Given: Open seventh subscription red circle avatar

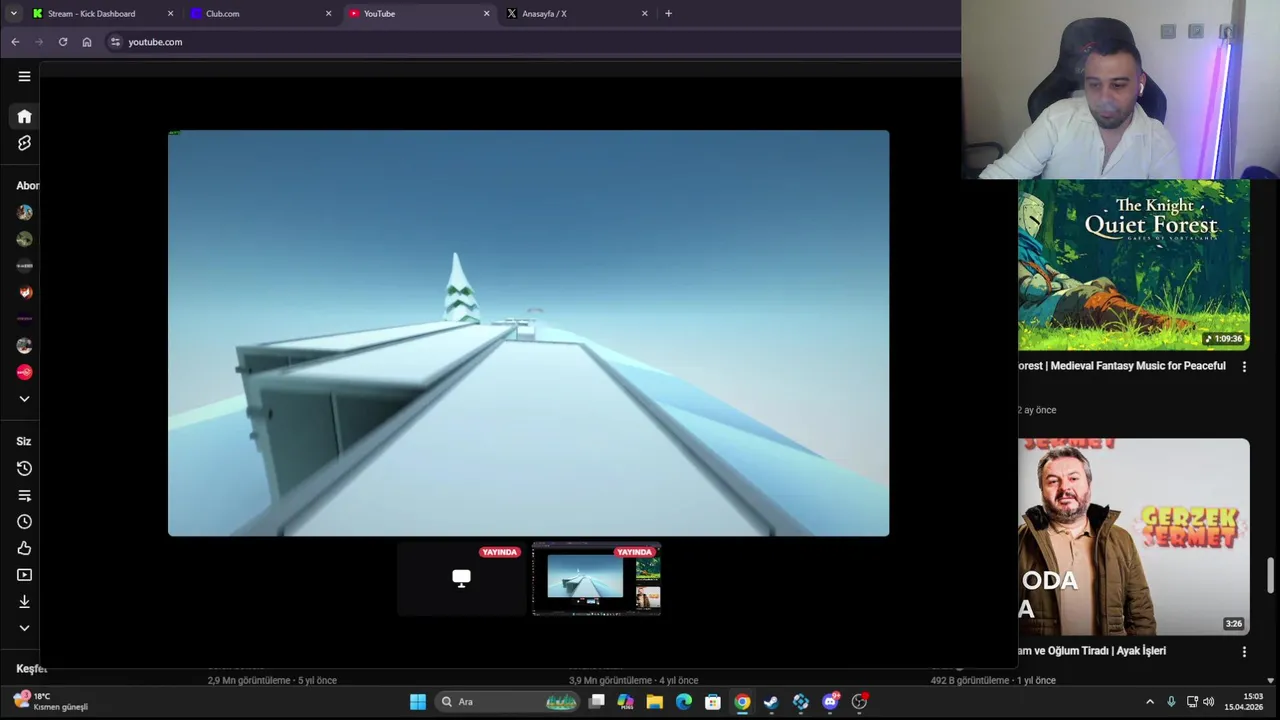Looking at the screenshot, I should (24, 372).
